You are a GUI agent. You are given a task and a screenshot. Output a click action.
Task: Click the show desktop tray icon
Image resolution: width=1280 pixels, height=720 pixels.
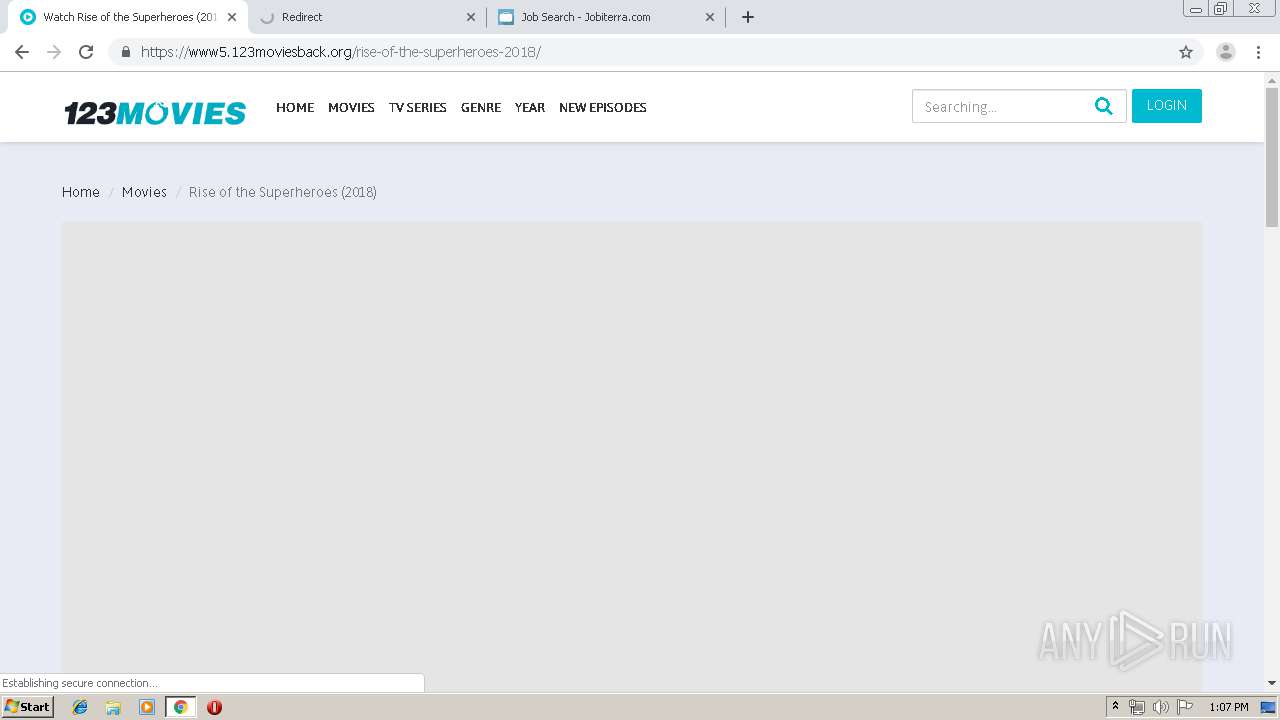[1268, 707]
